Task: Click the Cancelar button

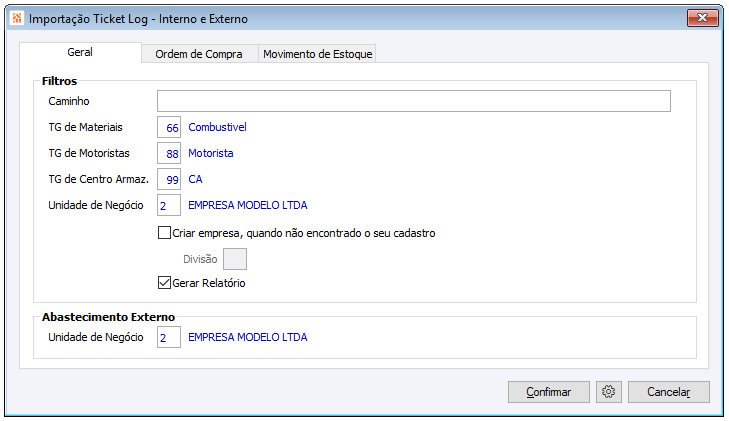Action: [x=669, y=392]
